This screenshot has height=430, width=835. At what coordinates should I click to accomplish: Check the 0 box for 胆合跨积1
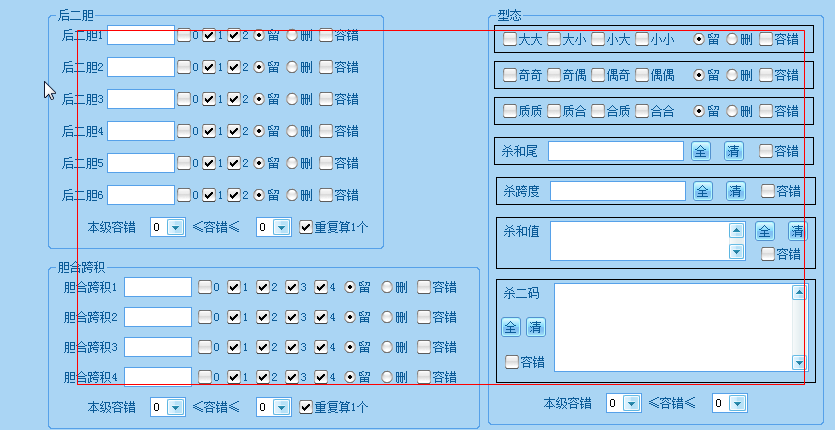pos(205,288)
